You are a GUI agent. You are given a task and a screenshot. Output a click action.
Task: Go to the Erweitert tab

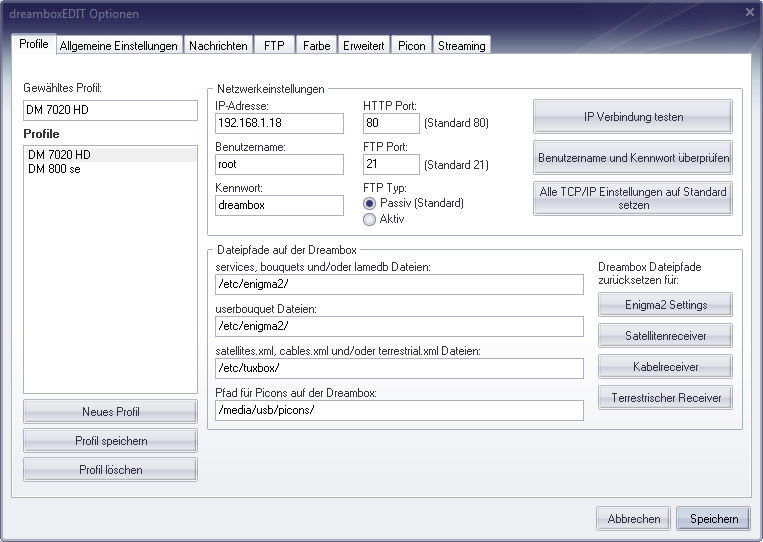click(x=363, y=46)
